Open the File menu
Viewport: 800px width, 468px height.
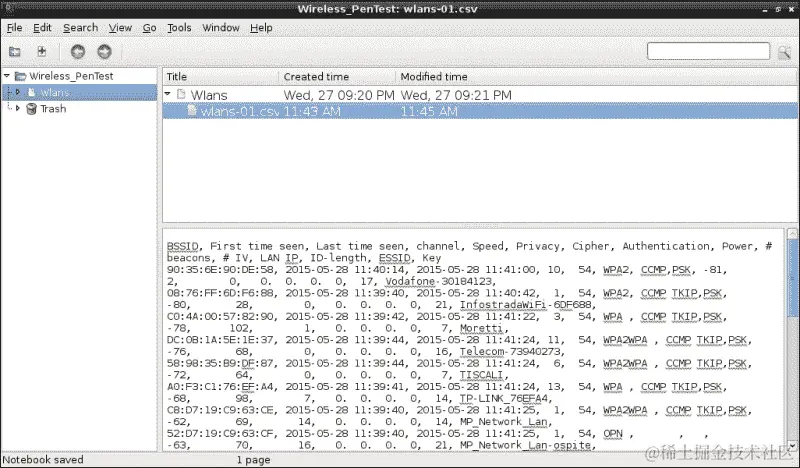pos(14,28)
